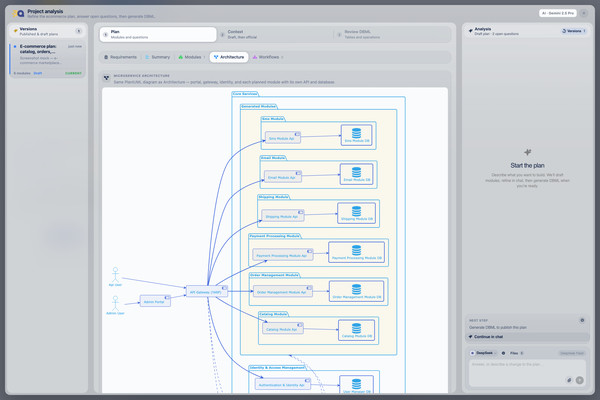Click the Versions panel header in the left sidebar
The height and width of the screenshot is (400, 600).
(x=47, y=31)
